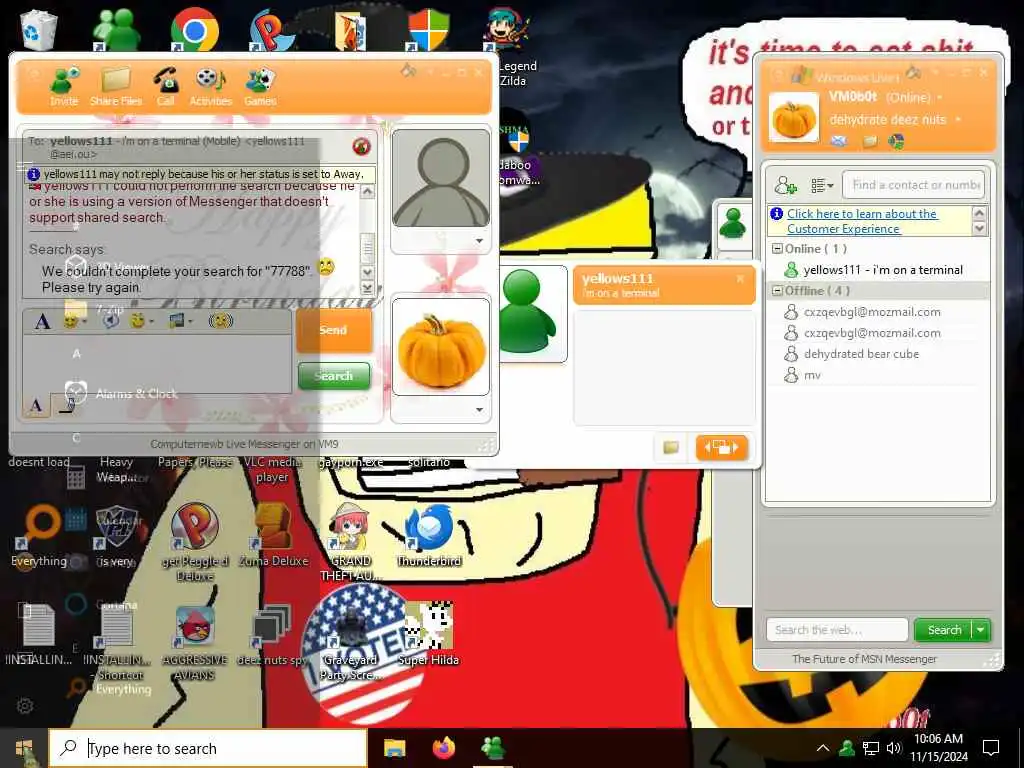The width and height of the screenshot is (1024, 768).
Task: Click the Messenger icon in system tray
Action: coord(847,748)
